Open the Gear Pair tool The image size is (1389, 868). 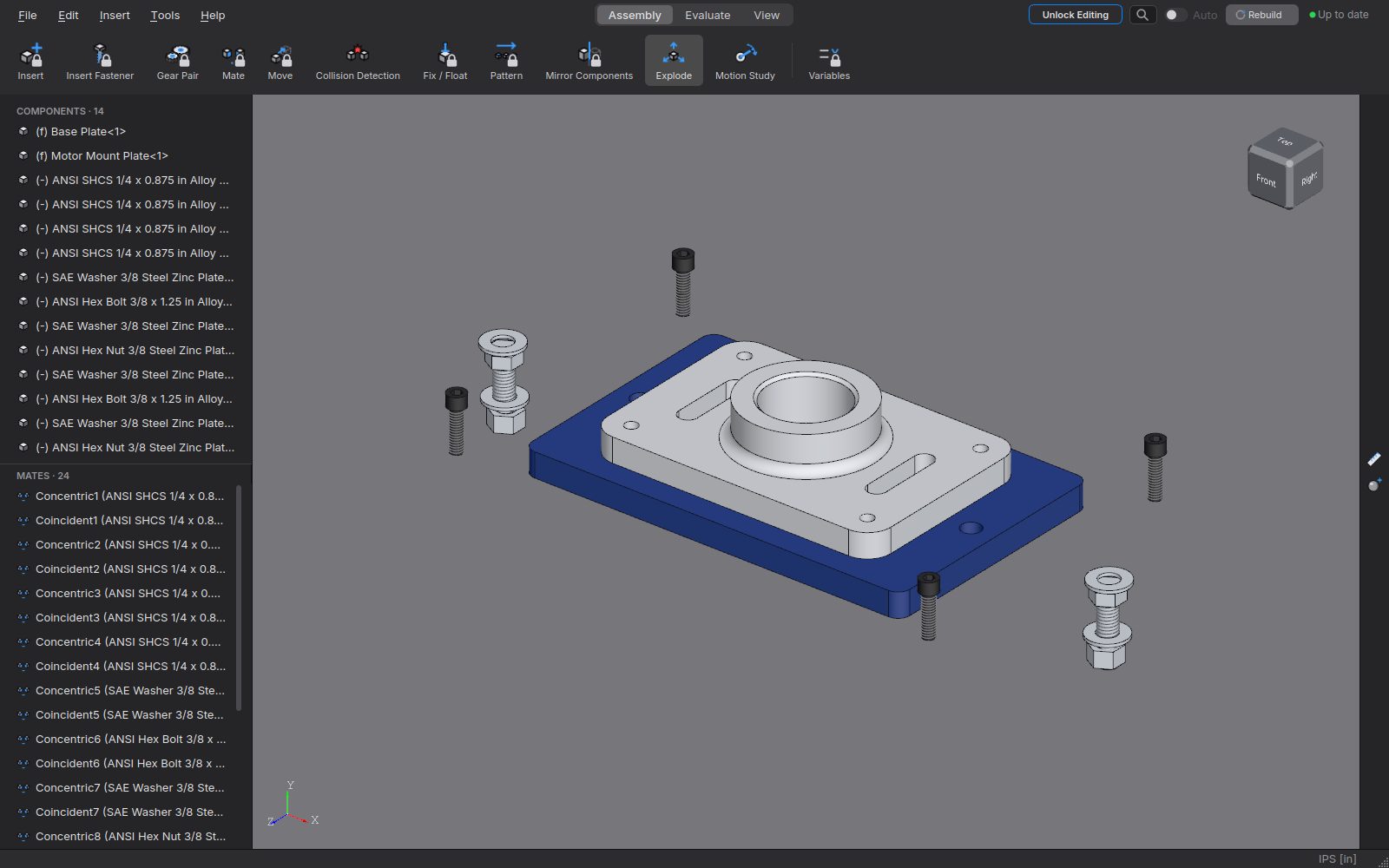pyautogui.click(x=178, y=62)
